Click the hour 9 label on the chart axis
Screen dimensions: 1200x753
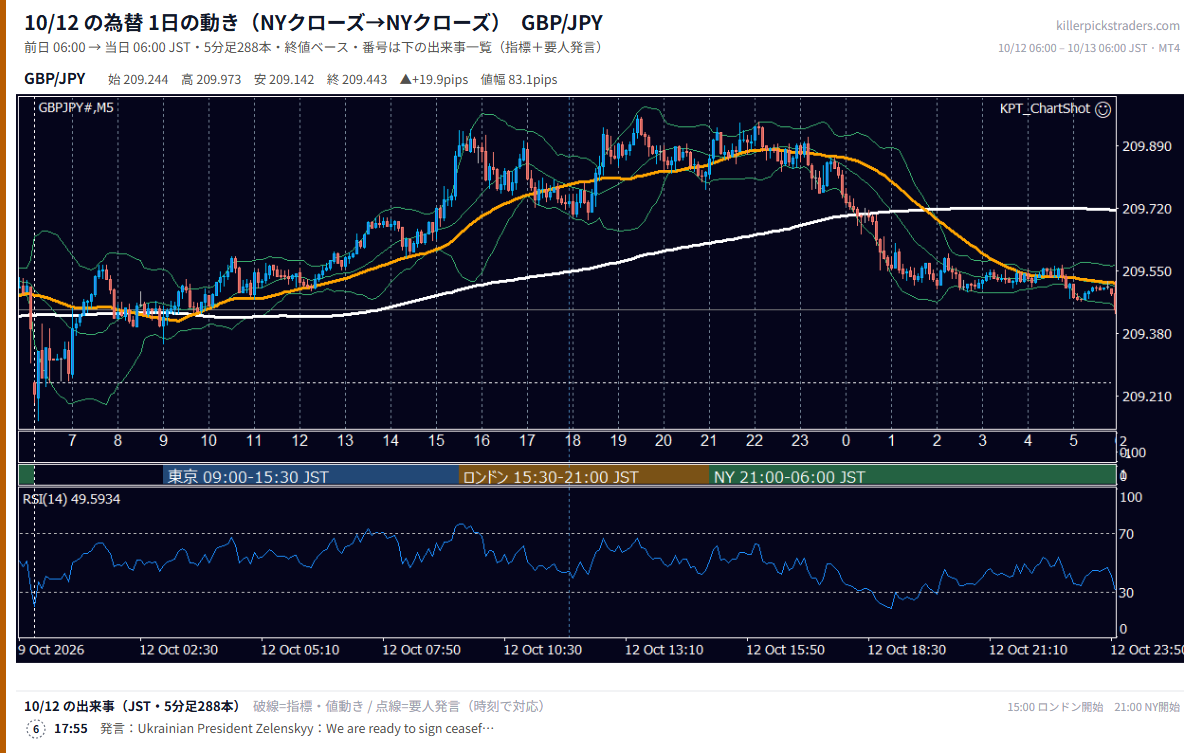(163, 441)
